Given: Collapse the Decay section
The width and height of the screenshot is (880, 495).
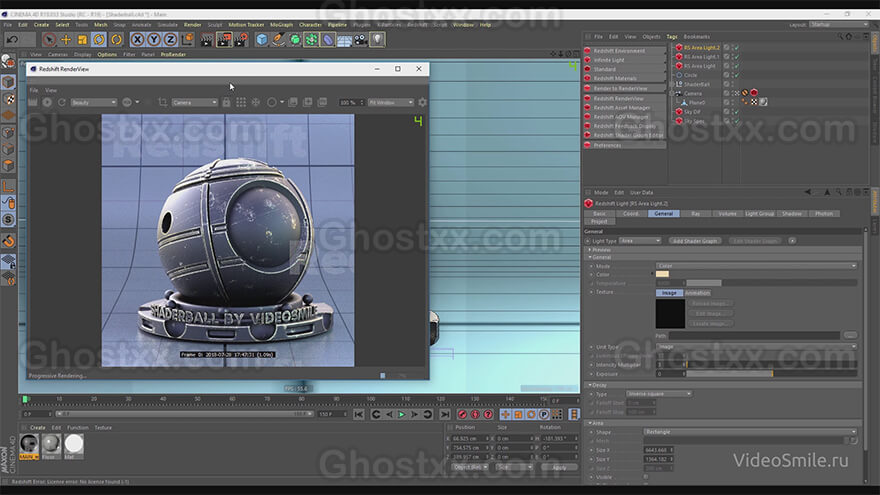Looking at the screenshot, I should point(590,386).
